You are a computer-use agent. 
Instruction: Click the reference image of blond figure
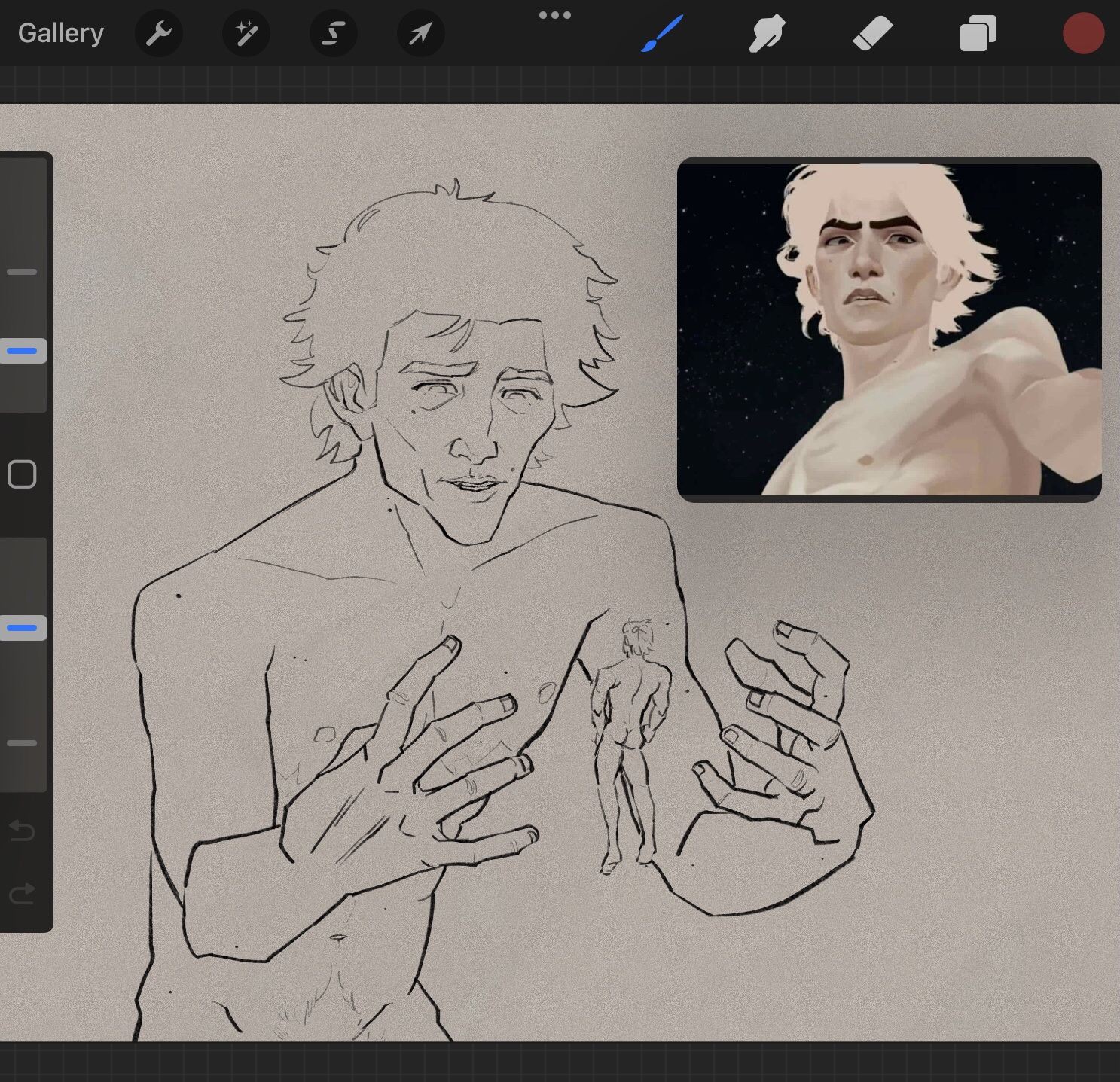pos(889,331)
